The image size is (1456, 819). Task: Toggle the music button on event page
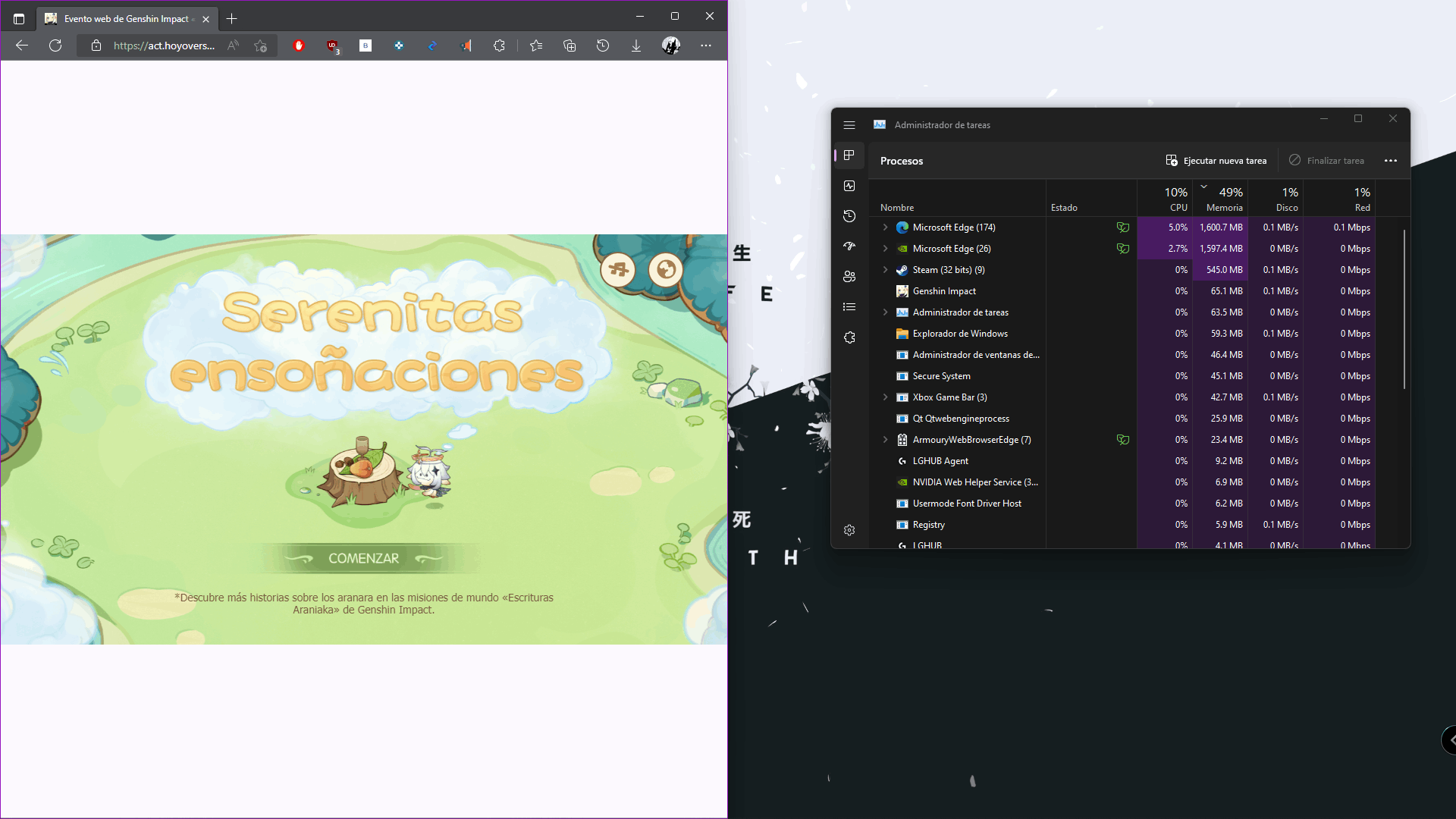[618, 269]
